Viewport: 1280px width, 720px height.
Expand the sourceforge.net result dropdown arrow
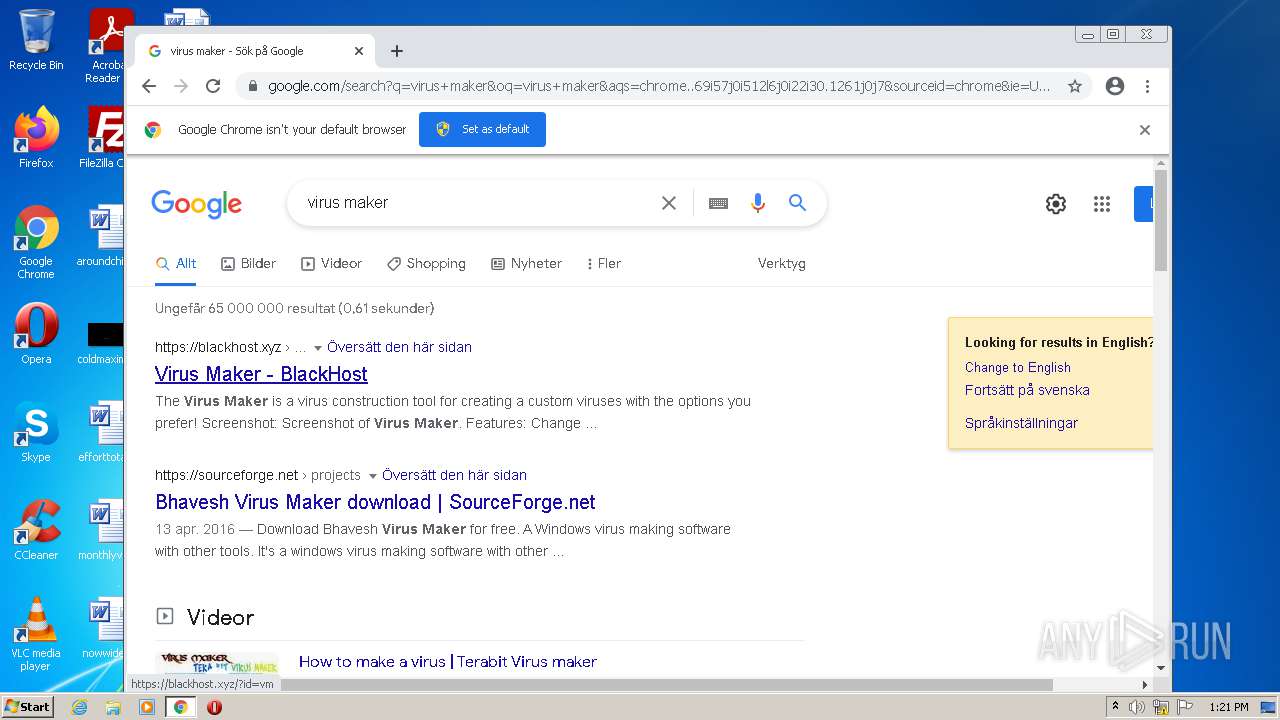(373, 476)
